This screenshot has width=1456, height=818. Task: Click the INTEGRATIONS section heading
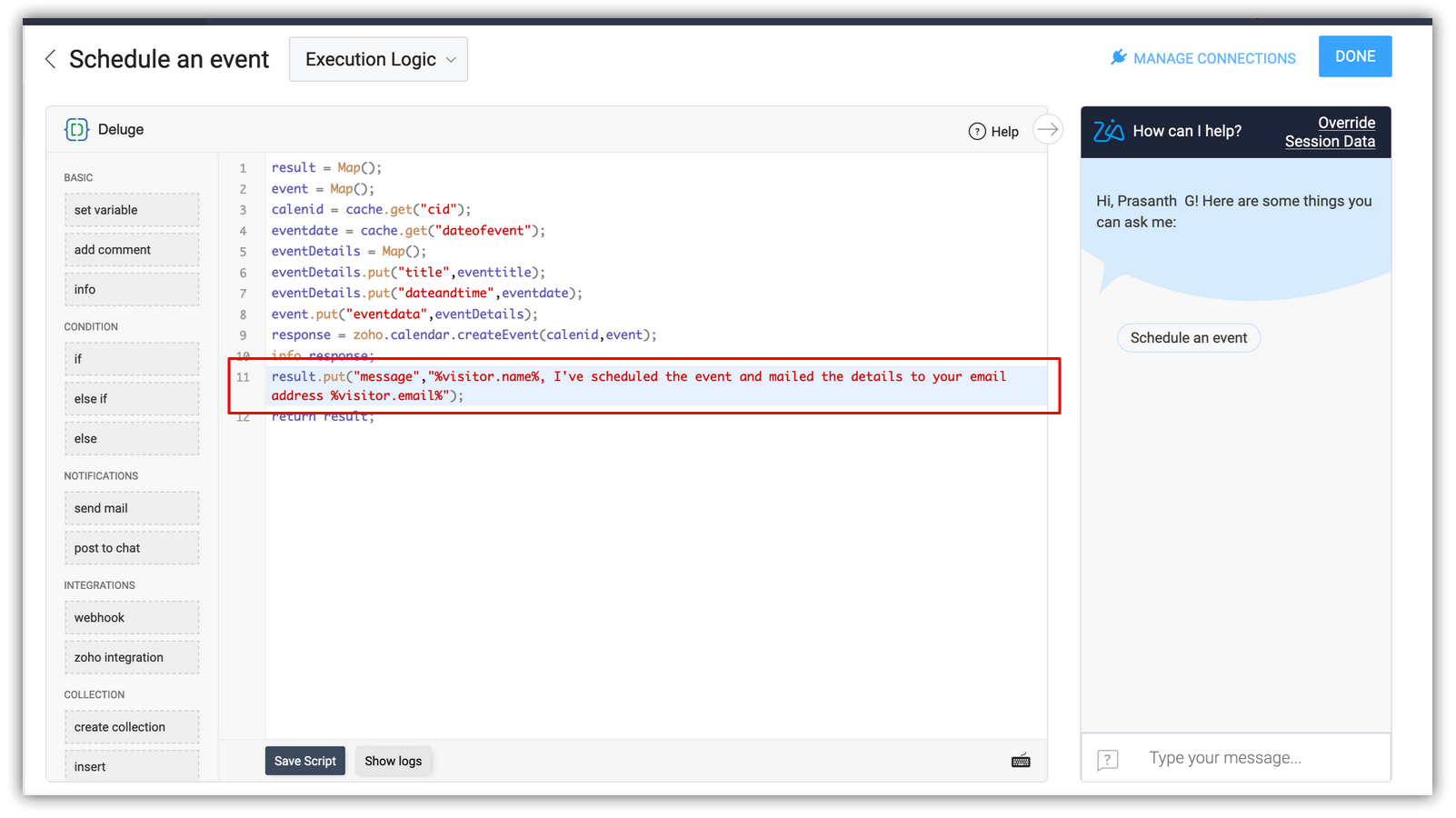point(99,585)
